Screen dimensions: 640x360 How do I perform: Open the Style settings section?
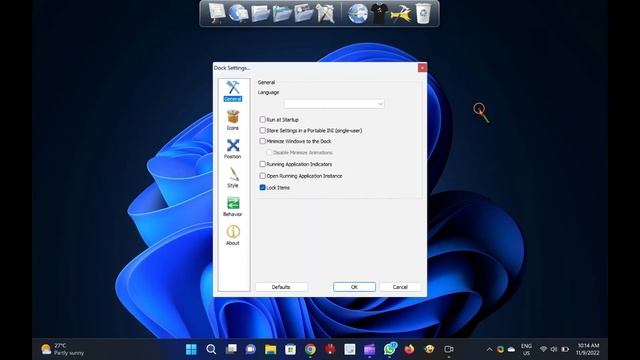(x=233, y=178)
